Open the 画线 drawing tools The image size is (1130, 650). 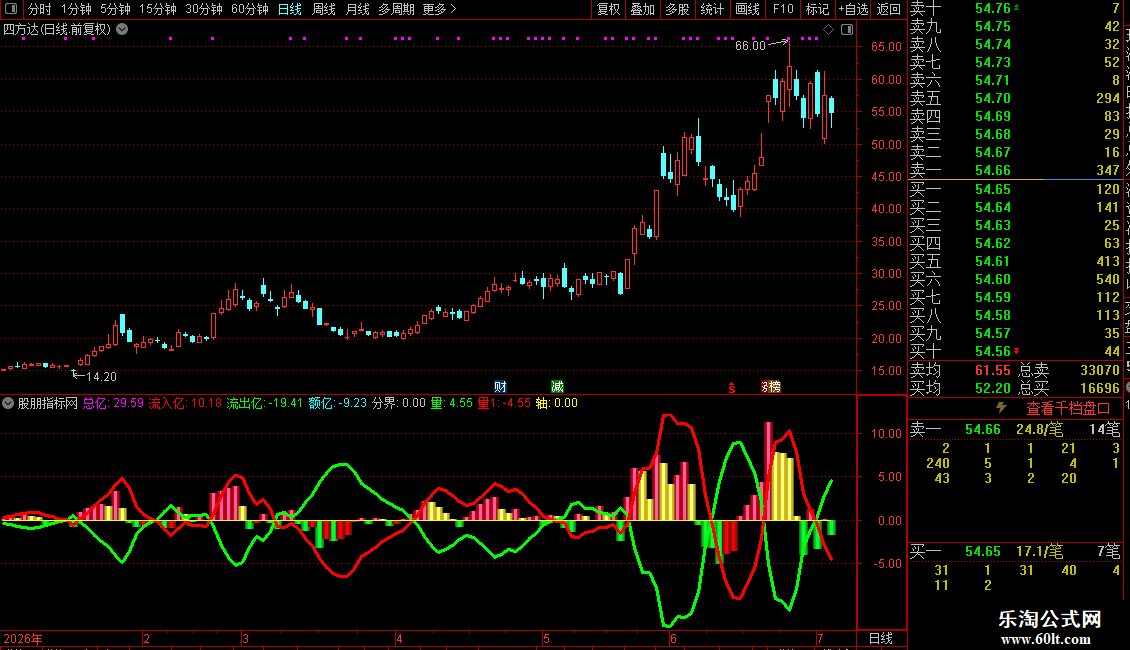(747, 9)
